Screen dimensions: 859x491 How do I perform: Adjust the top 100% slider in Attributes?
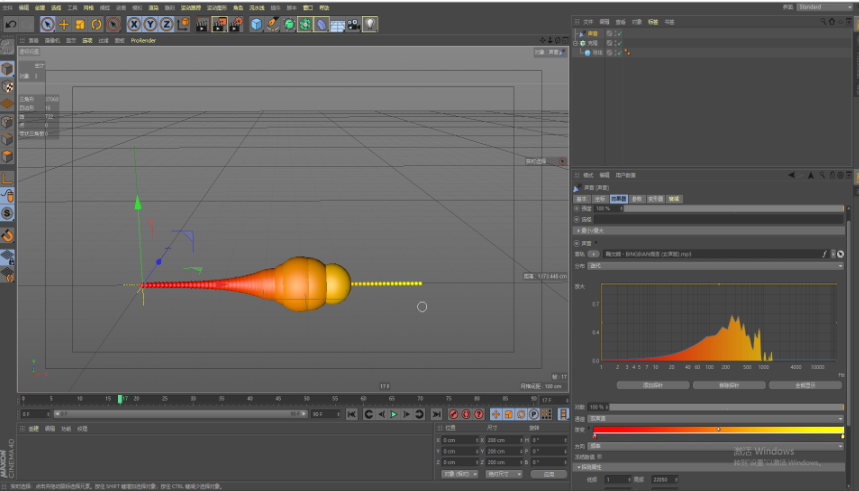pos(734,209)
